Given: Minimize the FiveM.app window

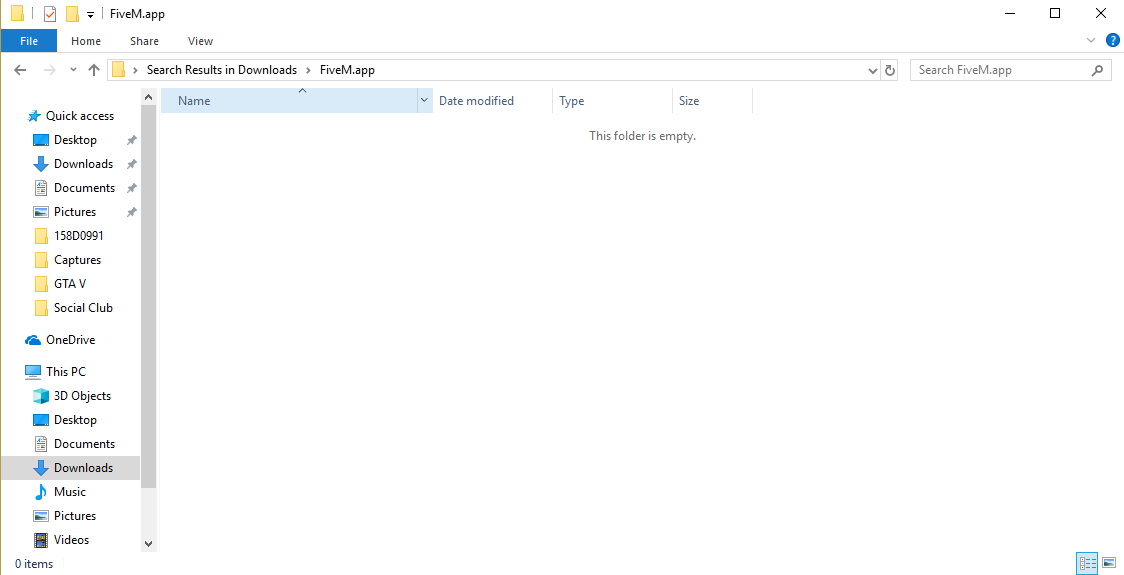Looking at the screenshot, I should [1009, 13].
